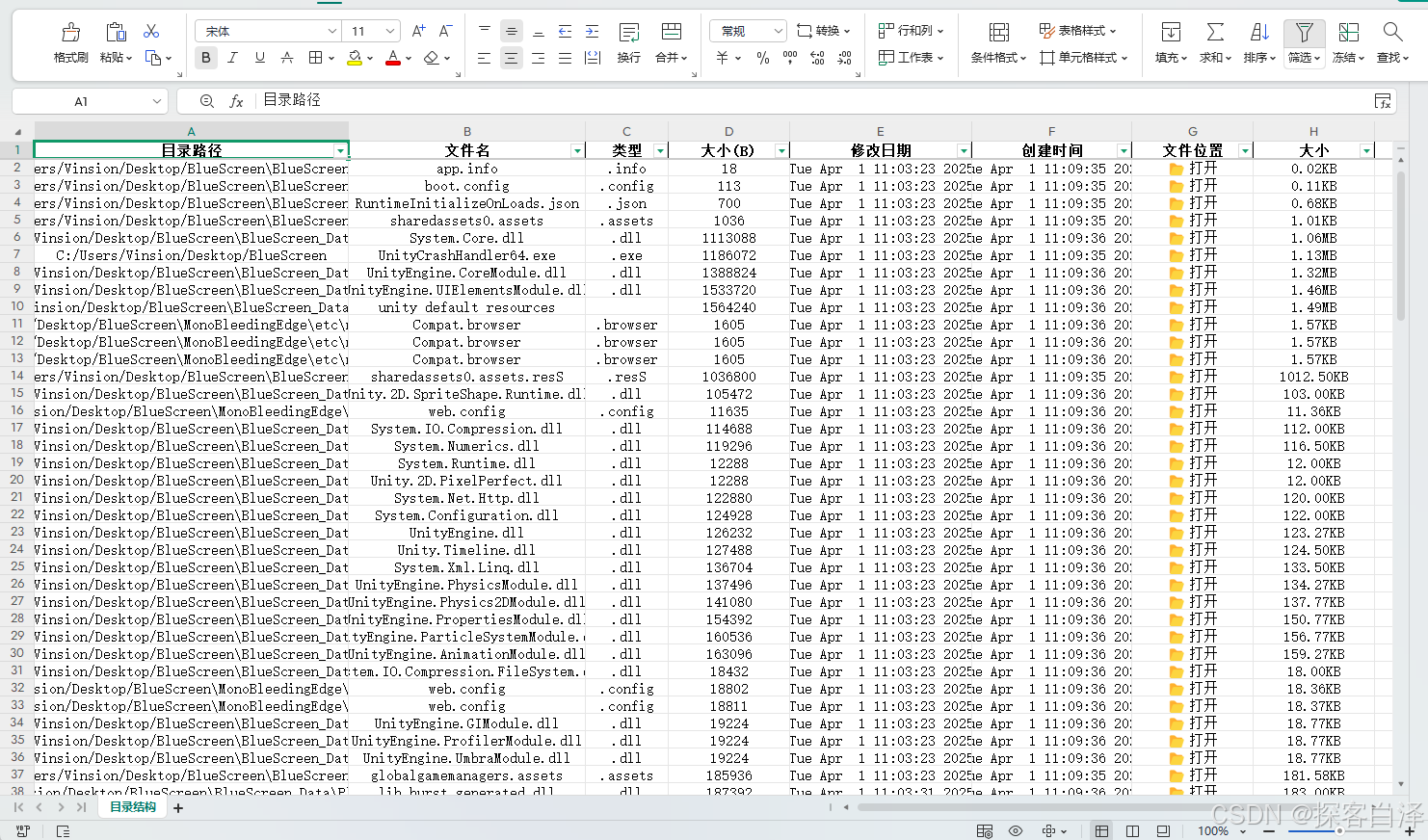Open filter dropdown for 大小(B) column
The image size is (1428, 840).
click(781, 151)
